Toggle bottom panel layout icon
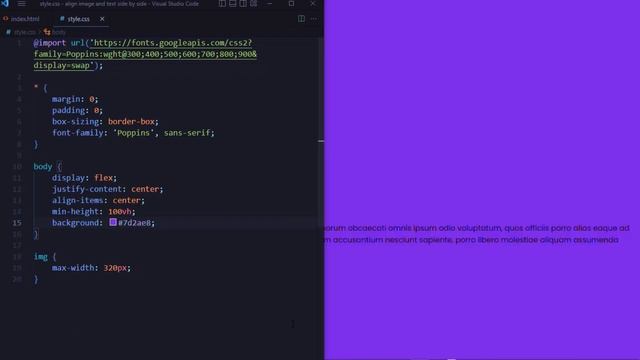The image size is (640, 360). [233, 4]
